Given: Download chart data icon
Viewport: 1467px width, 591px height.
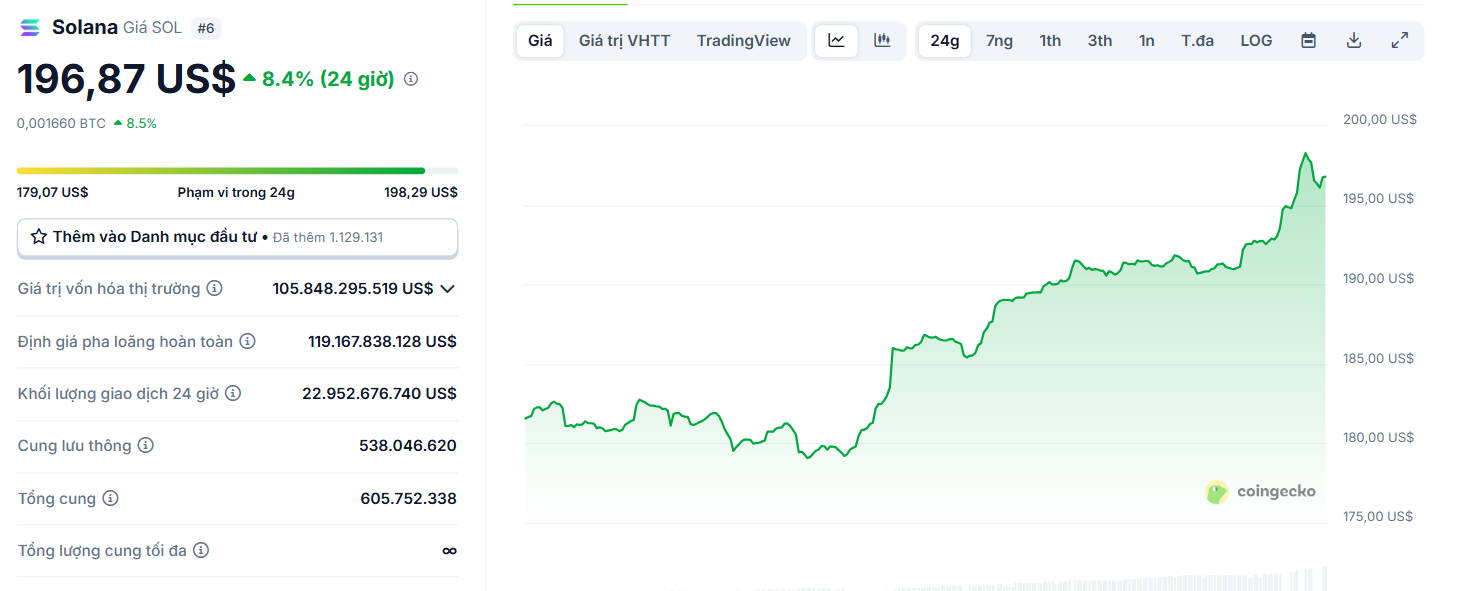Looking at the screenshot, I should click(x=1354, y=41).
